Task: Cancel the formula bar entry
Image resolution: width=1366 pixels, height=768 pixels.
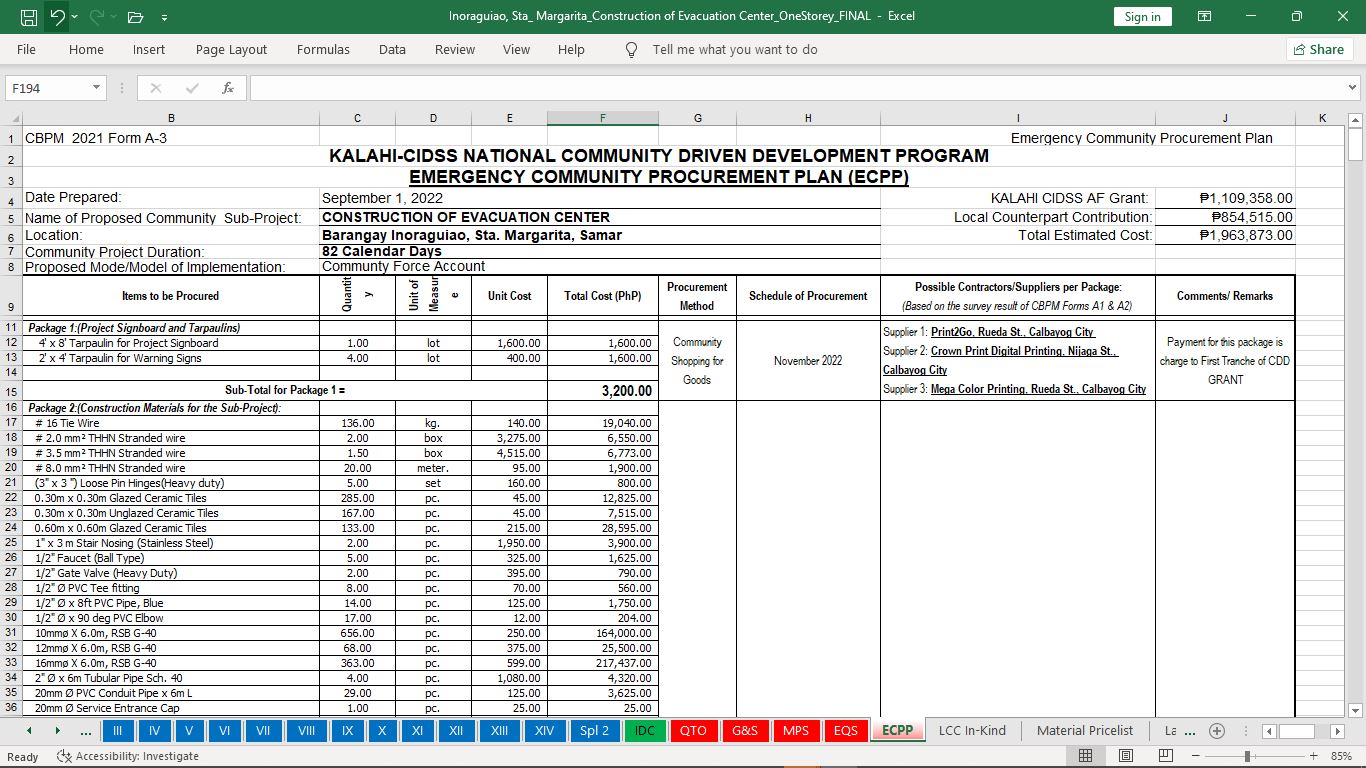Action: (x=156, y=88)
